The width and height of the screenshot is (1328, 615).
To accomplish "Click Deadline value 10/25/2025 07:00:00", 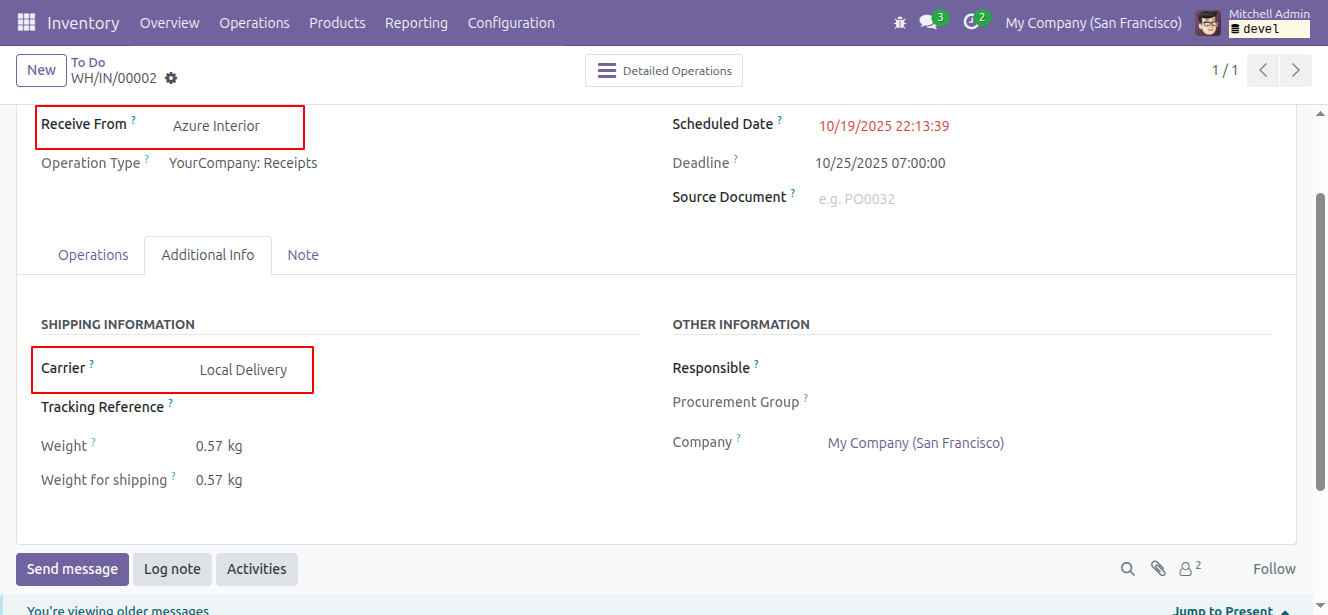I will coord(880,163).
